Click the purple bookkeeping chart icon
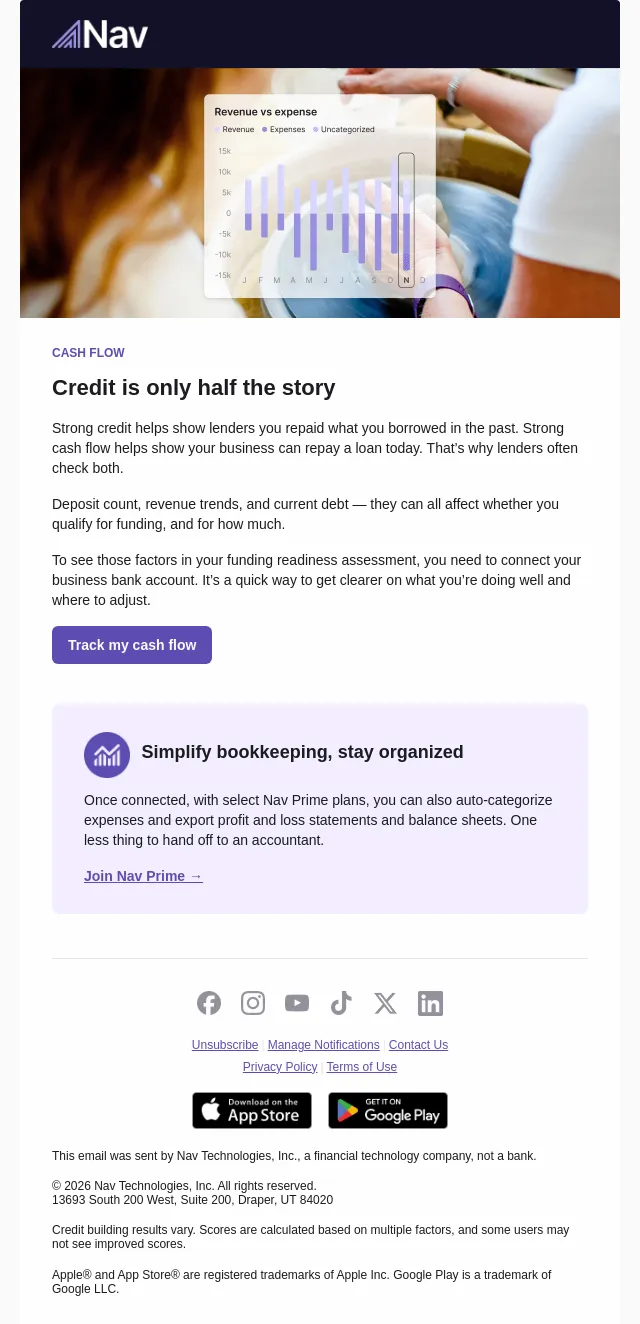The height and width of the screenshot is (1324, 640). (x=107, y=755)
